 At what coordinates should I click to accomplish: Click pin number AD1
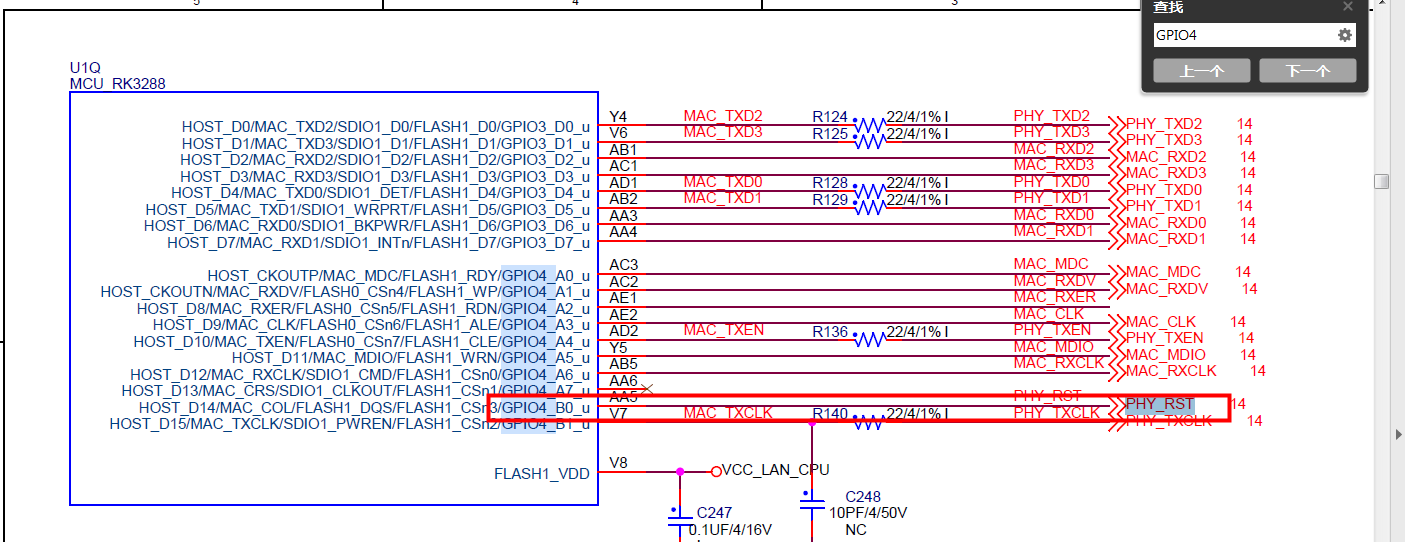[x=623, y=183]
